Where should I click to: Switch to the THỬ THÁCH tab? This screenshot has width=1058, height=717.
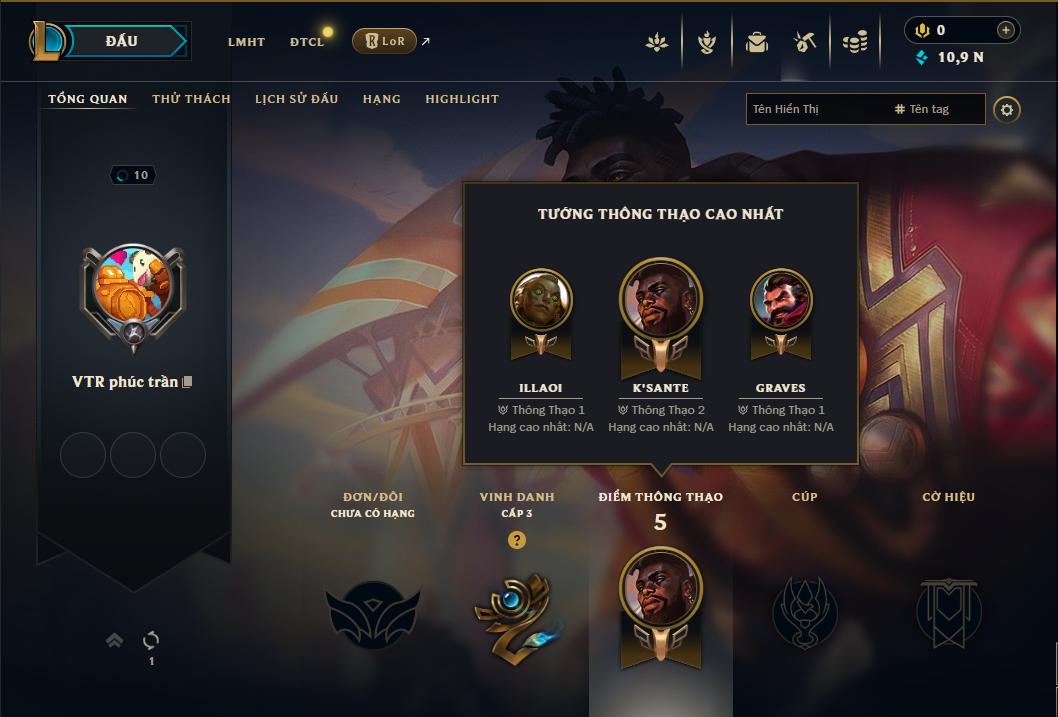pos(192,99)
